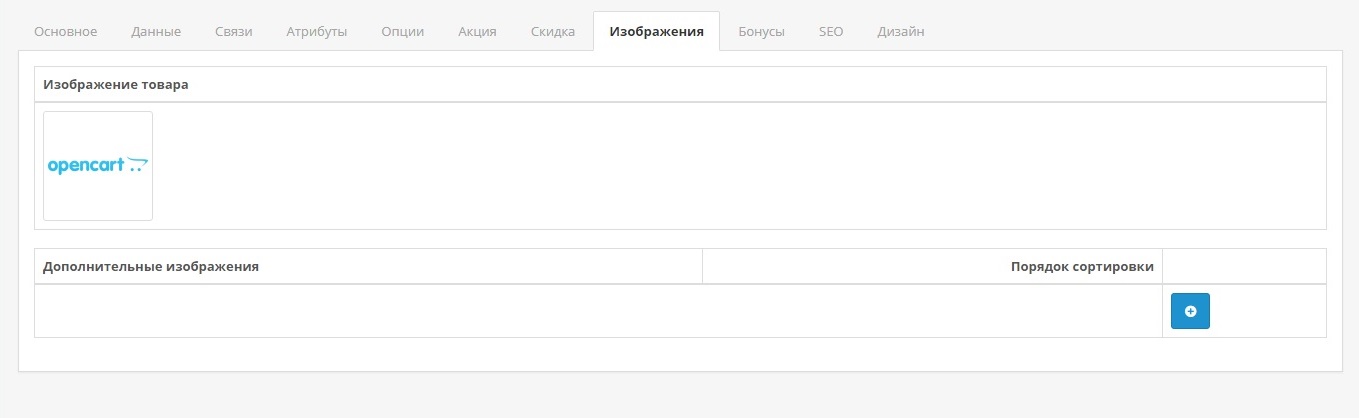Click empty header cell above add button

pyautogui.click(x=1244, y=267)
